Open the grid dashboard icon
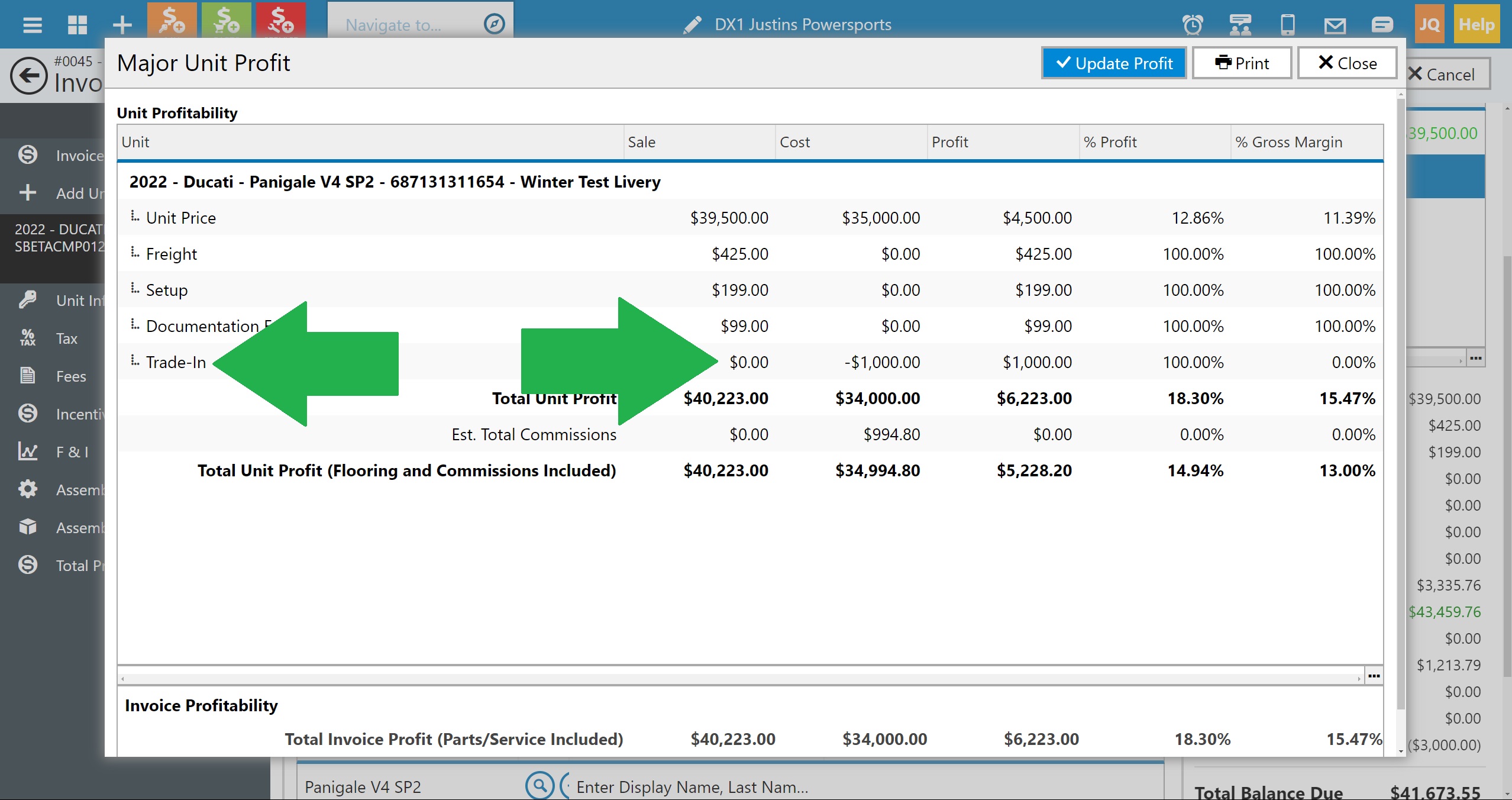 pos(77,25)
